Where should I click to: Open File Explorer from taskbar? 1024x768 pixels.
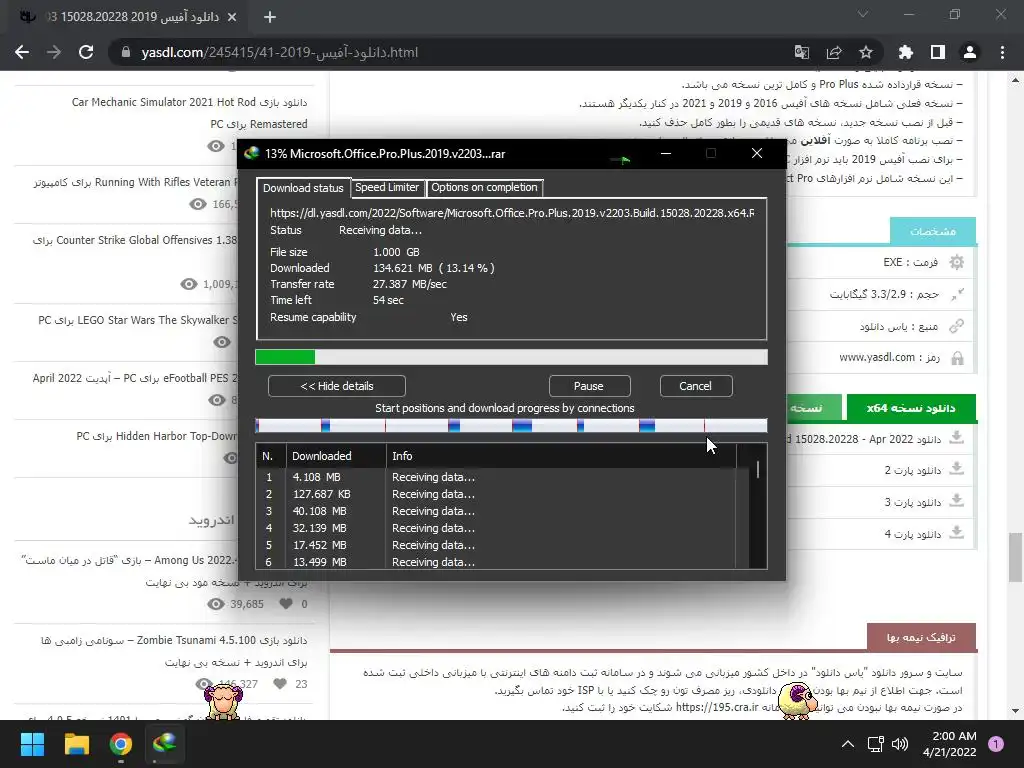76,744
